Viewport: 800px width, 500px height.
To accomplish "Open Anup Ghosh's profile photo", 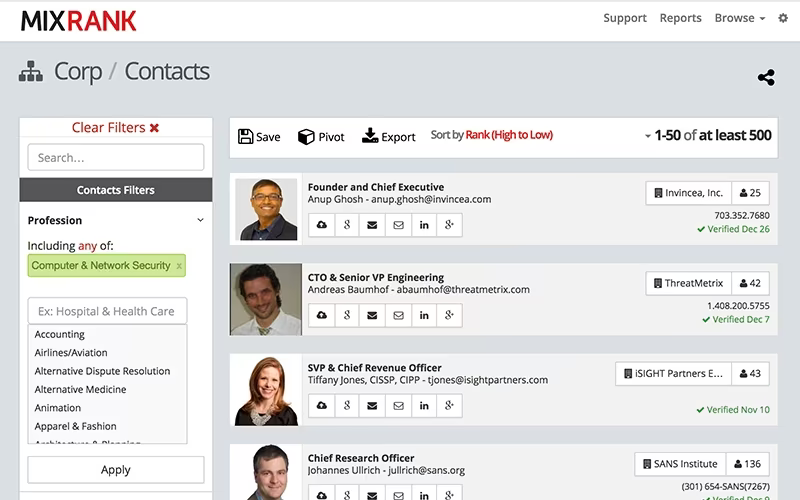I will pyautogui.click(x=266, y=209).
